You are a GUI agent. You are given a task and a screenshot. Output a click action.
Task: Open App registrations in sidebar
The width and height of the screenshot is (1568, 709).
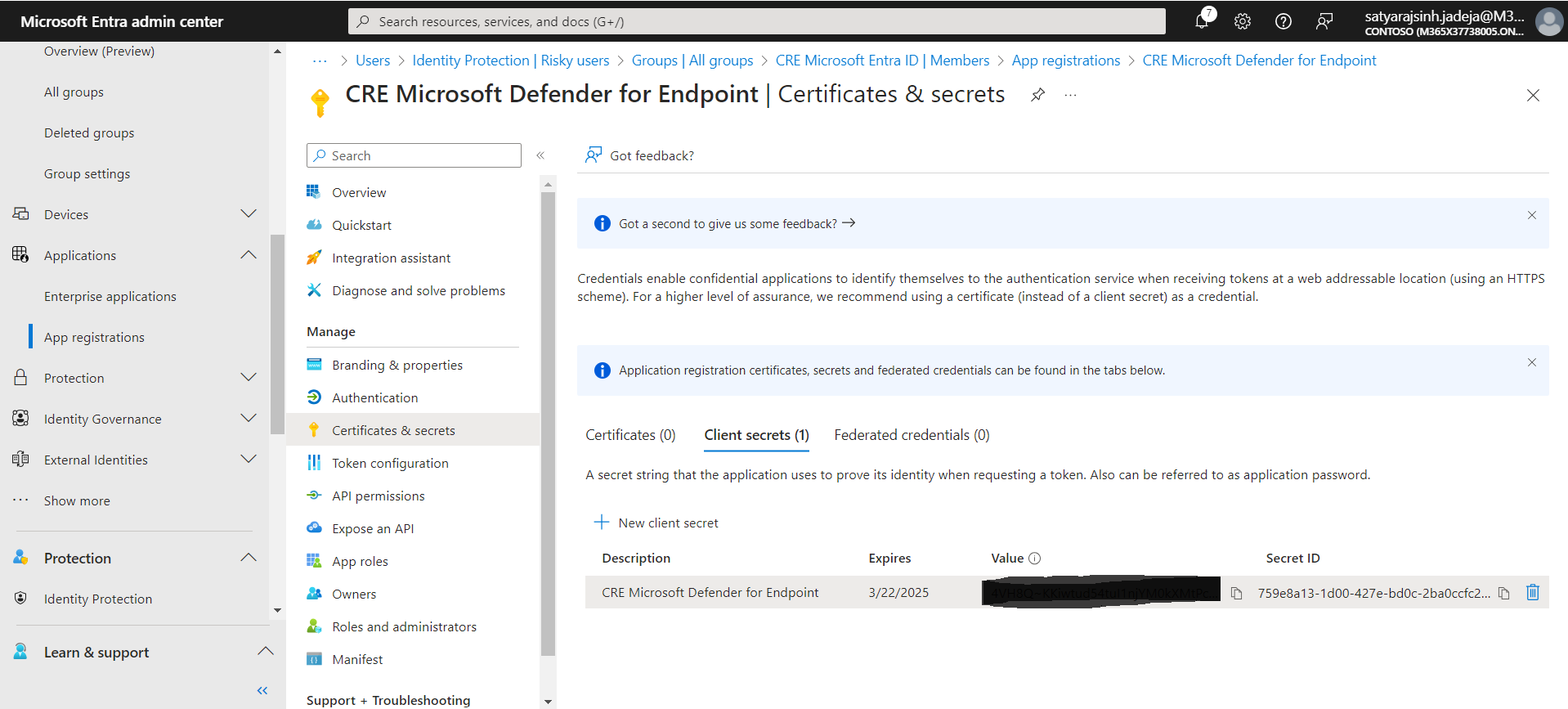pyautogui.click(x=94, y=337)
